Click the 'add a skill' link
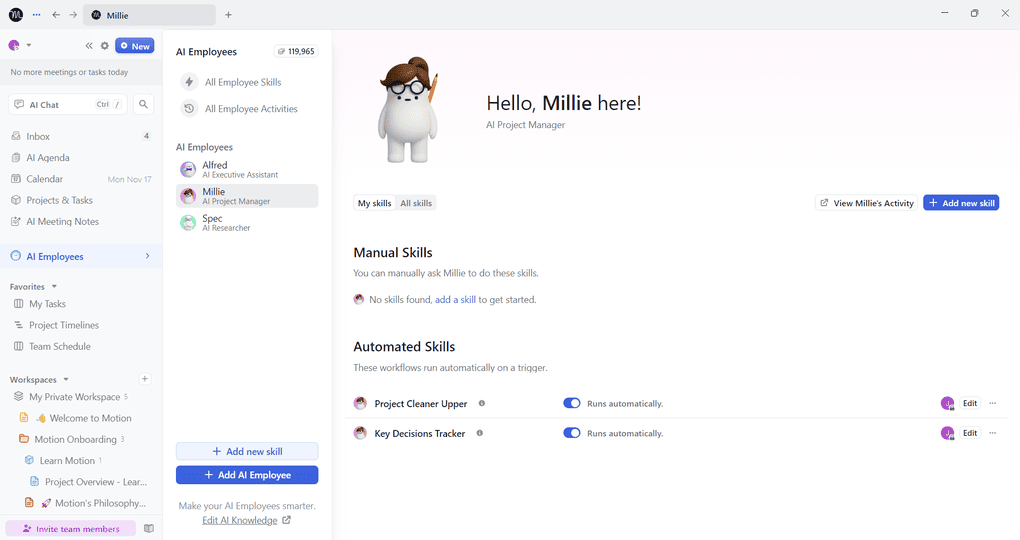 pos(455,299)
